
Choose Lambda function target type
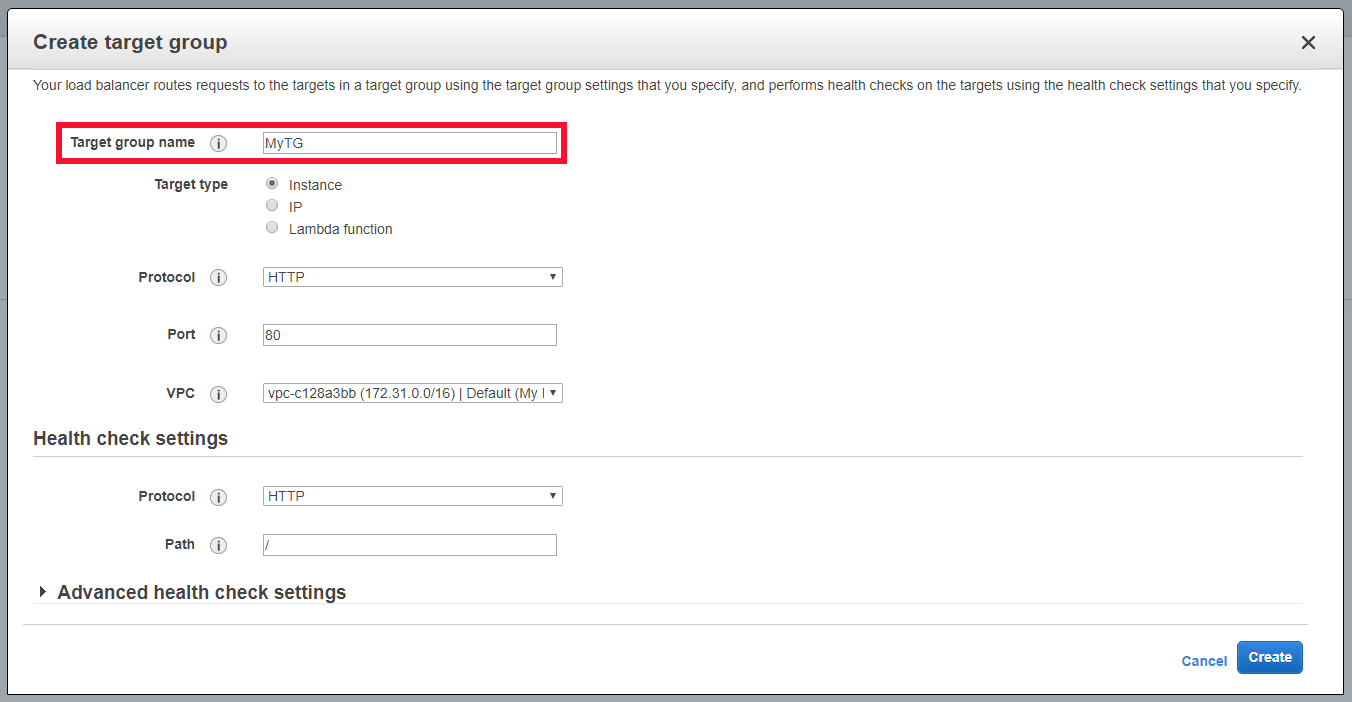click(272, 228)
